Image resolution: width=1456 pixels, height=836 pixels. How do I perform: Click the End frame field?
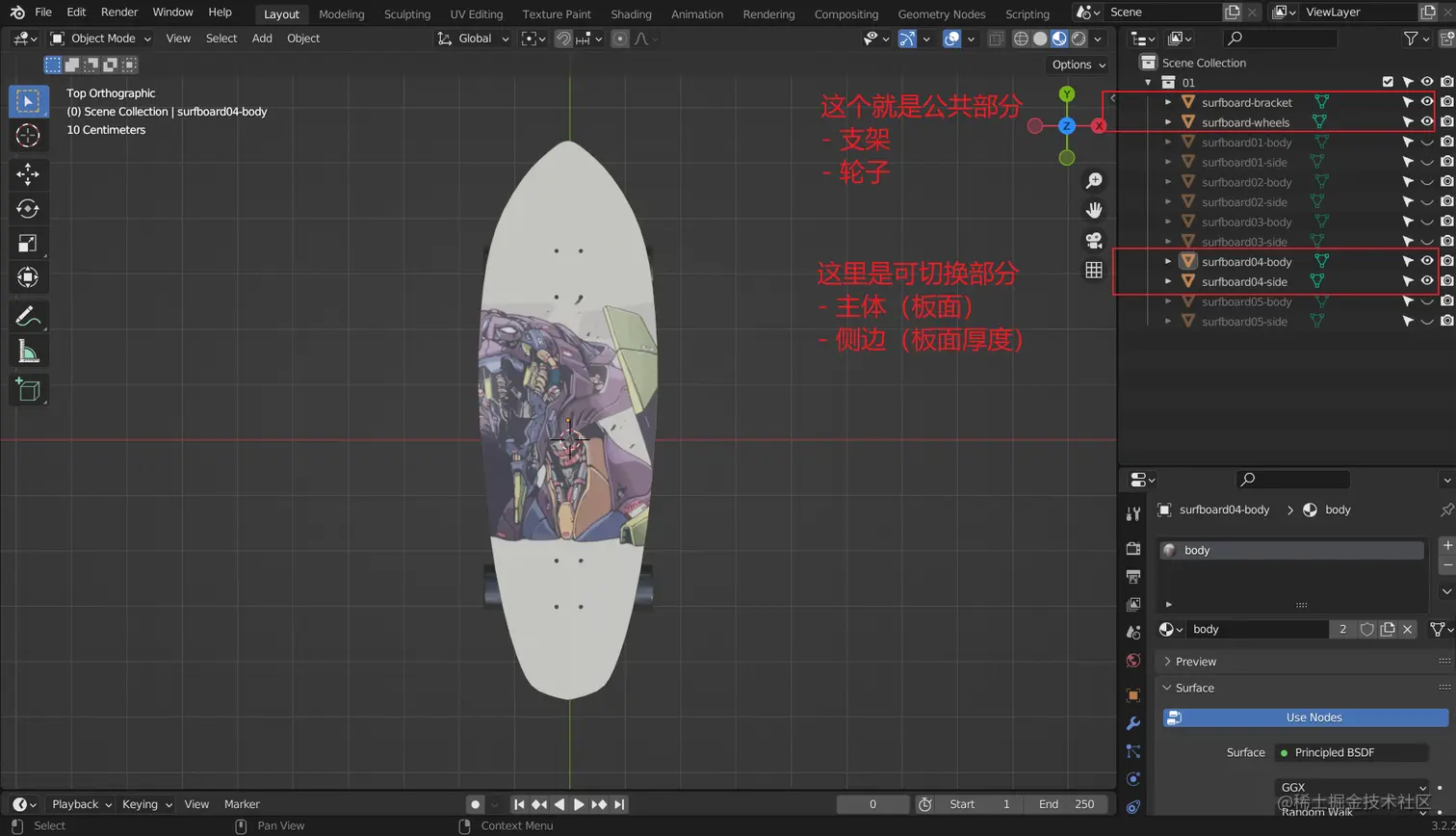coord(1065,804)
